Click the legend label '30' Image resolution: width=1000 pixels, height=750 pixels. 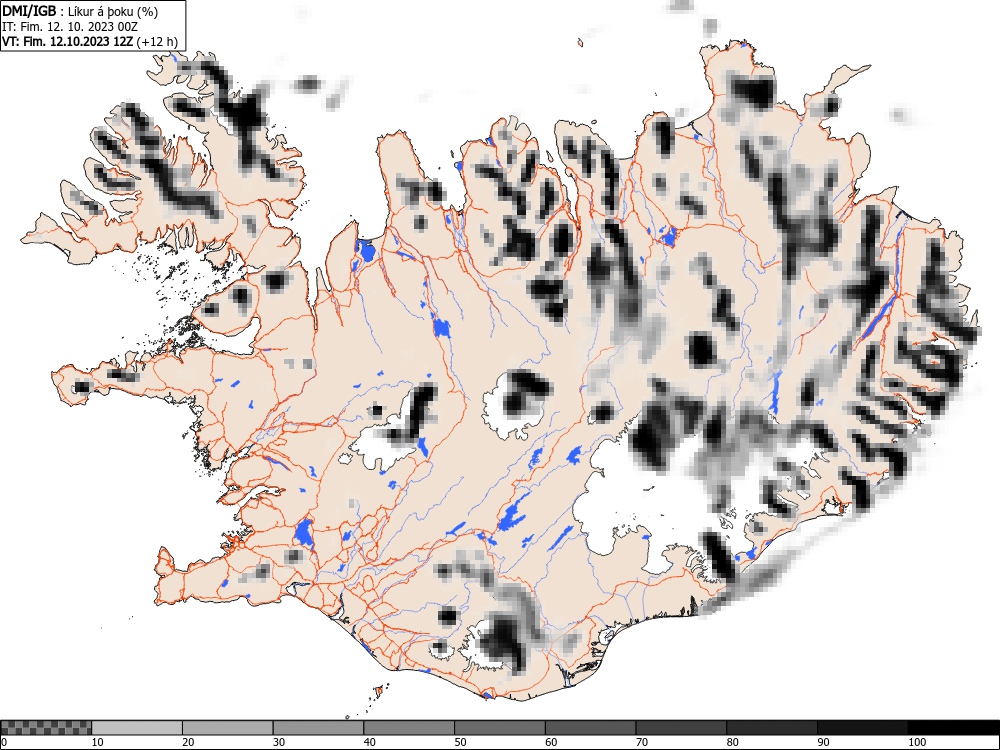[x=279, y=742]
